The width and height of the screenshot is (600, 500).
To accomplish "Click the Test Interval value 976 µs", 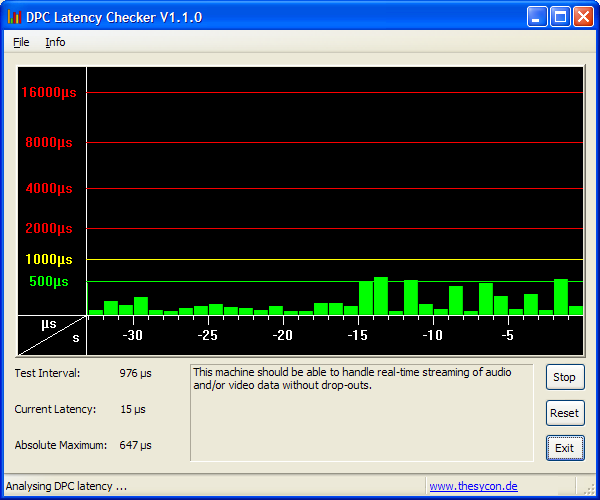I will 135,373.
